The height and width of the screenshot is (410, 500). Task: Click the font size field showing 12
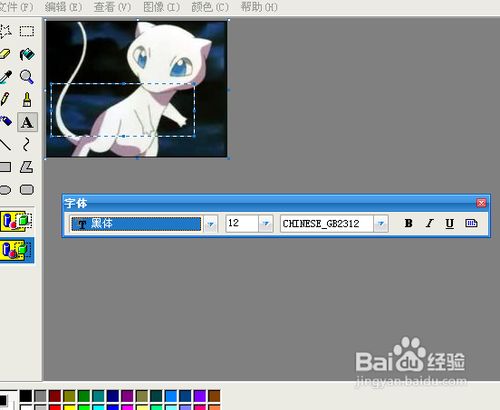pyautogui.click(x=242, y=223)
